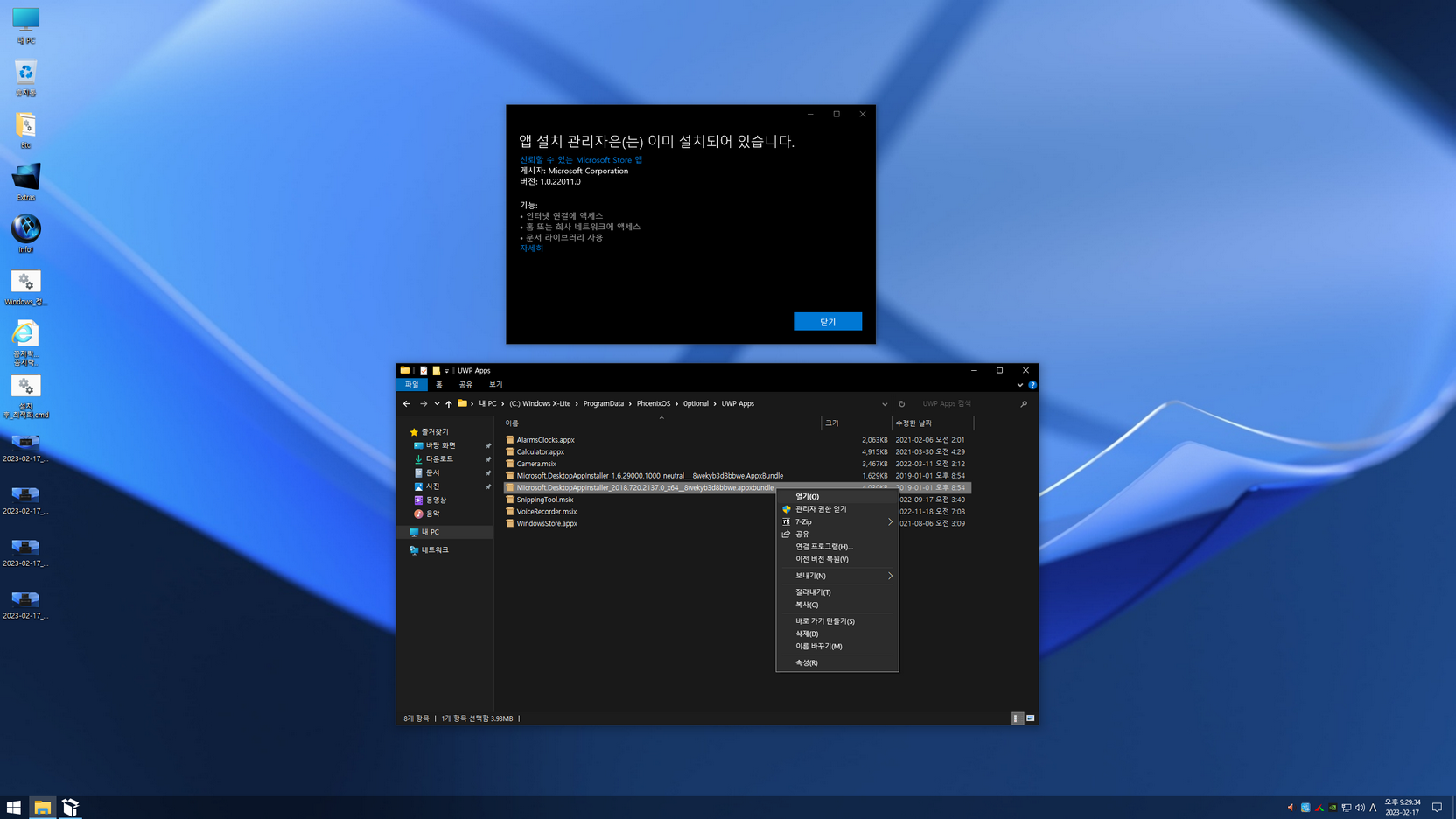Click the 닫기 button in installer dialog
Image resolution: width=1456 pixels, height=819 pixels.
pos(828,322)
